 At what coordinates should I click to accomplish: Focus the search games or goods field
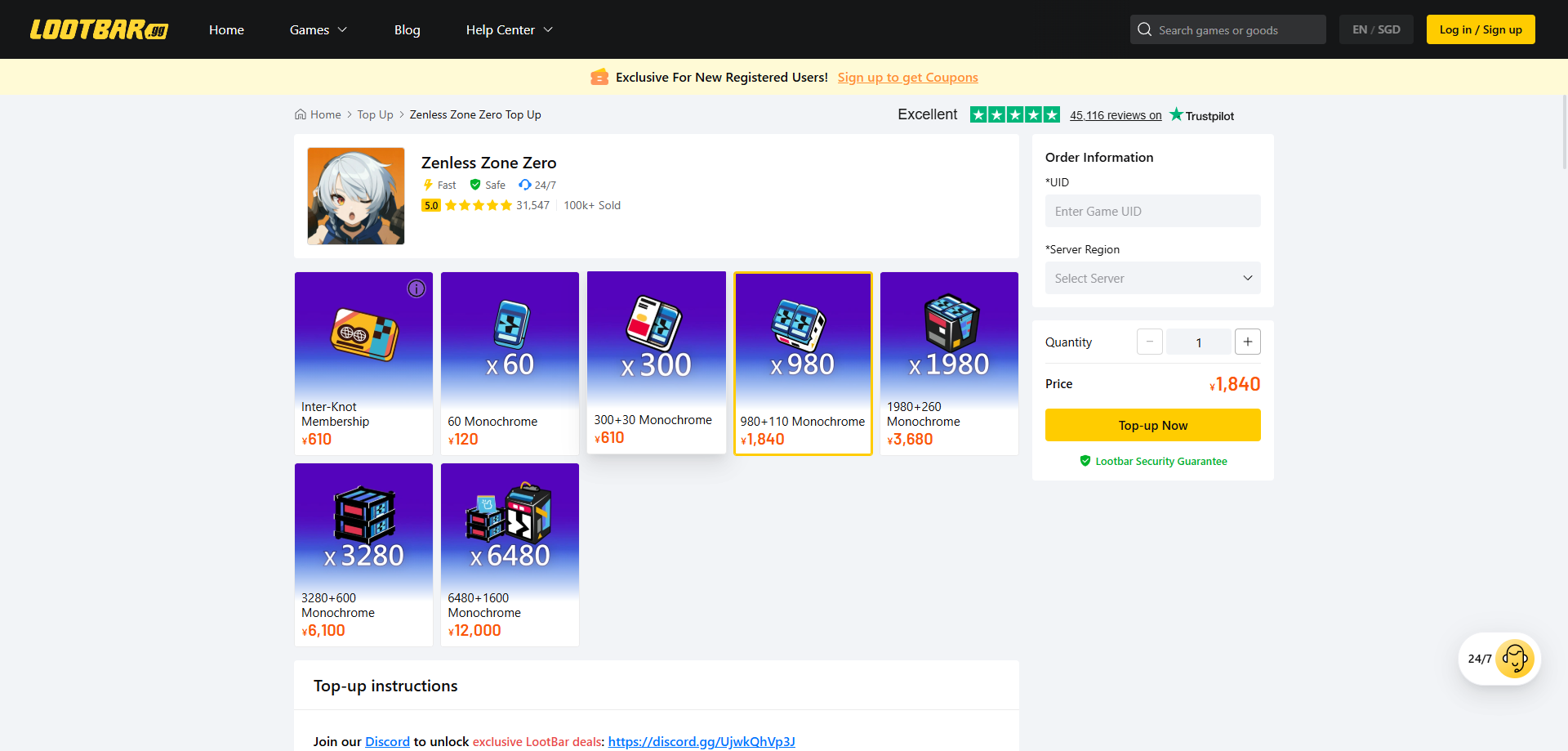[1228, 29]
